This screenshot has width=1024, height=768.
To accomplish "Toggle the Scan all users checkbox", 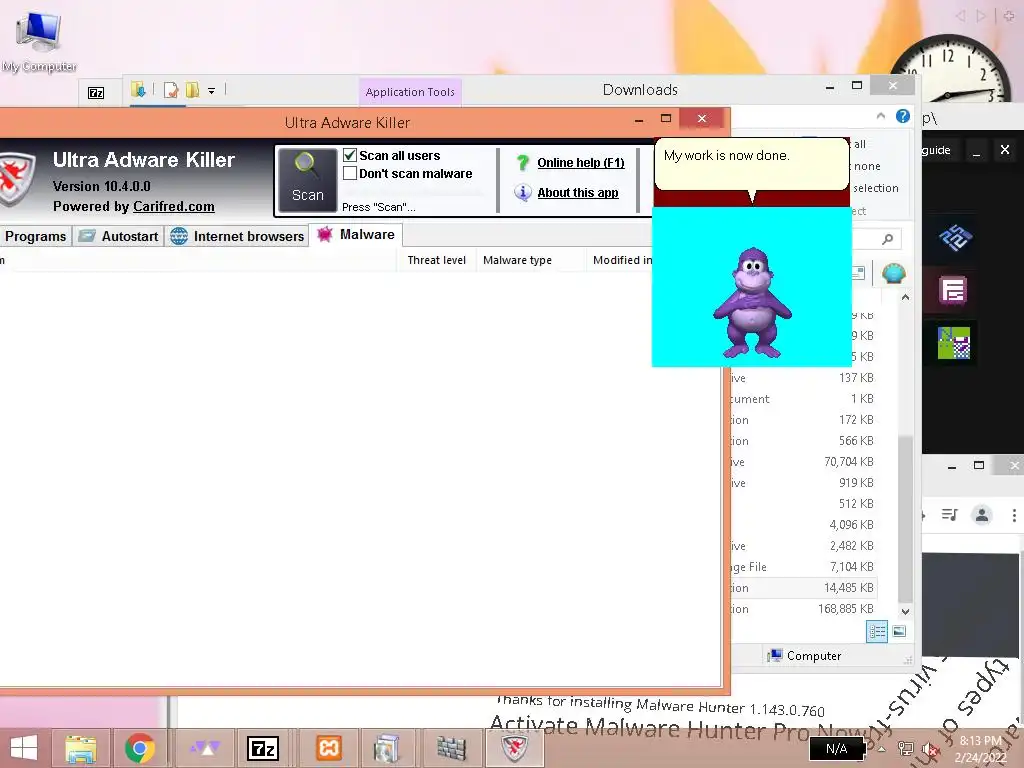I will tap(350, 155).
